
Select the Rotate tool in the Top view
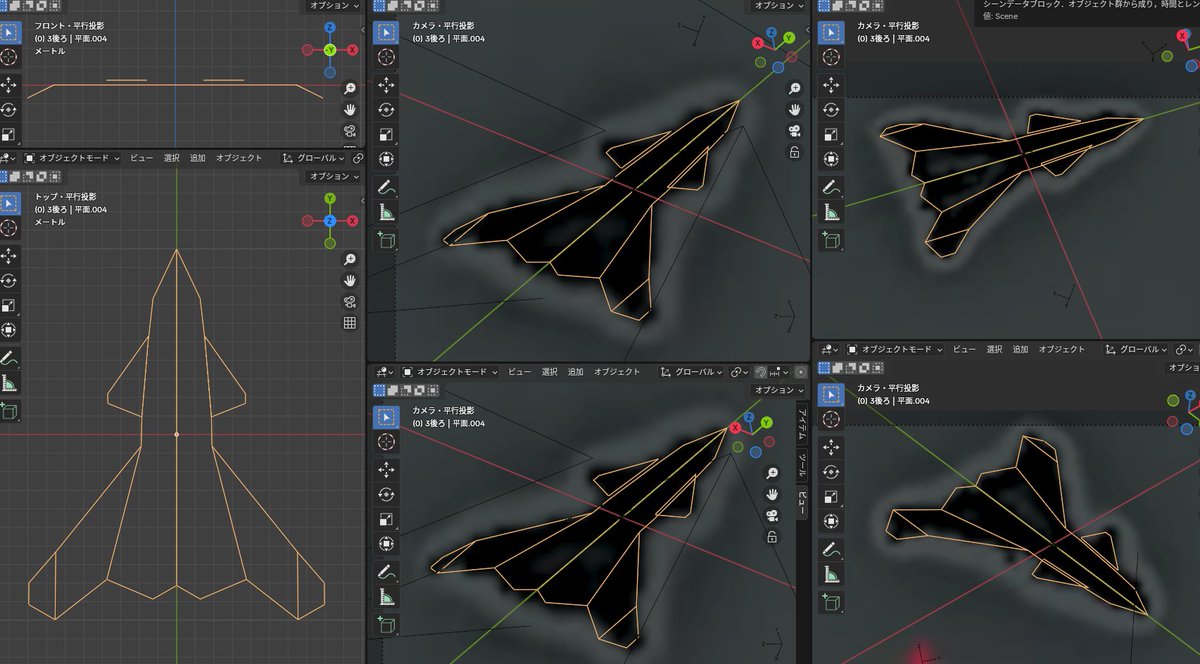coord(9,281)
